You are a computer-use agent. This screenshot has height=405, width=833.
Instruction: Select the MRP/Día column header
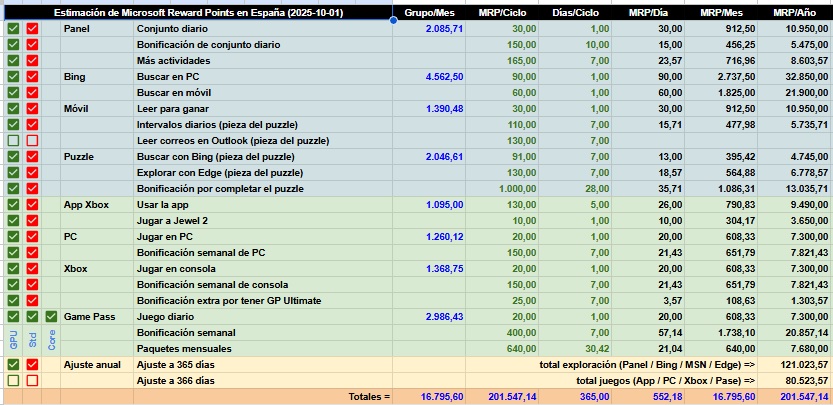coord(648,13)
